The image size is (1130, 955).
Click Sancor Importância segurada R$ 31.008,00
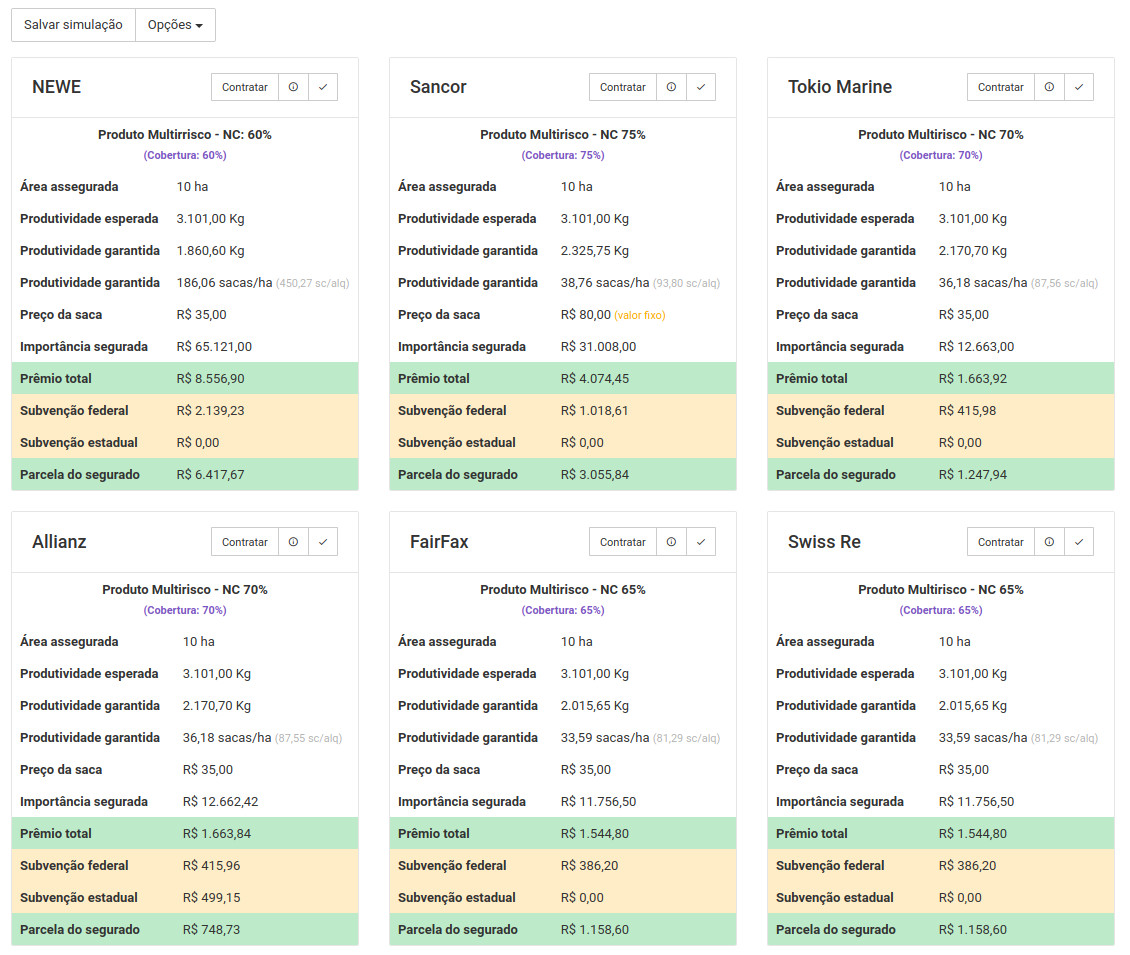point(598,347)
